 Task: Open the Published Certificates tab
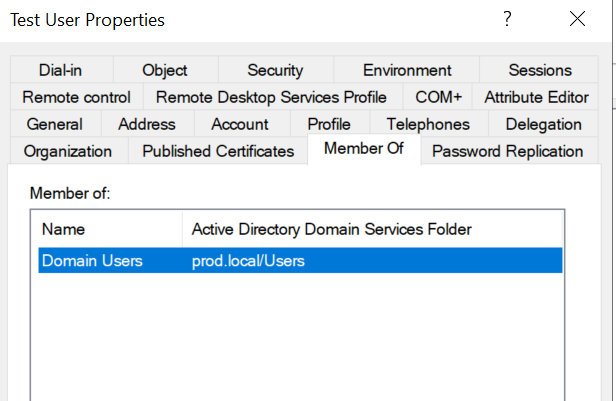pos(218,151)
